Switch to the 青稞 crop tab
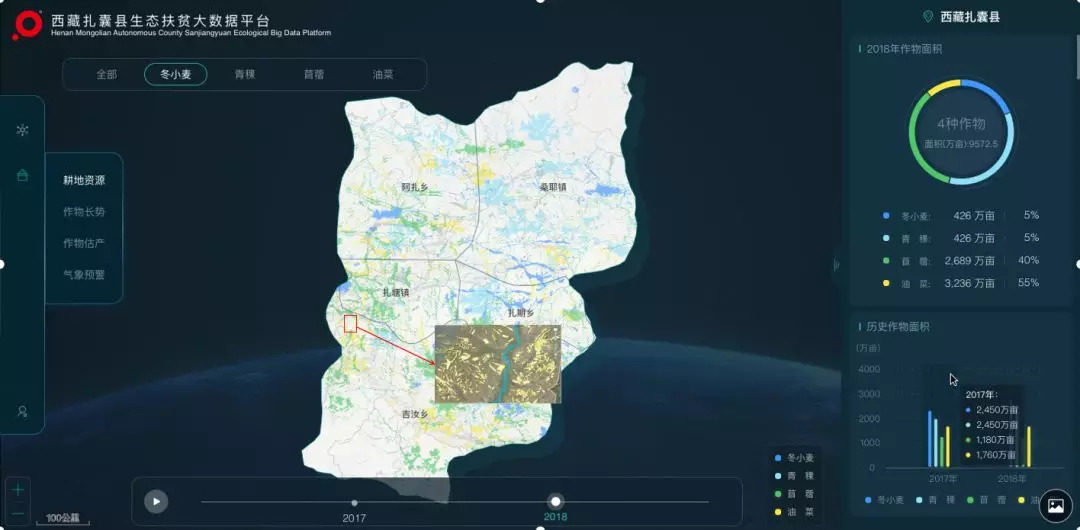 coord(244,74)
